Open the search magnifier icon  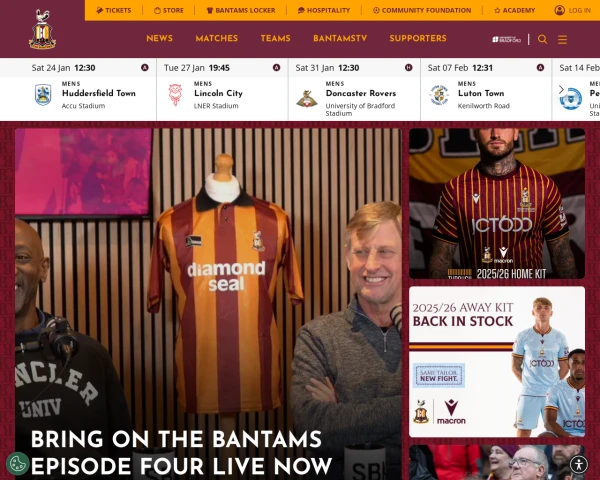tap(542, 39)
